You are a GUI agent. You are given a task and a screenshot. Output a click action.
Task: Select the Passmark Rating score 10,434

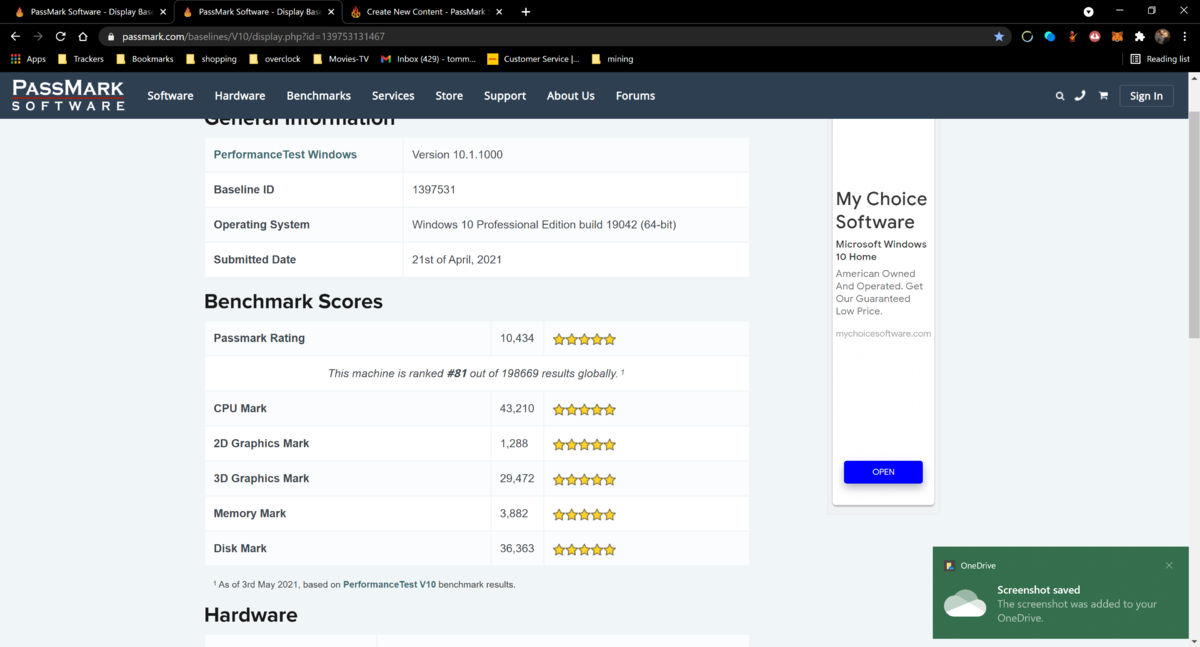(517, 338)
